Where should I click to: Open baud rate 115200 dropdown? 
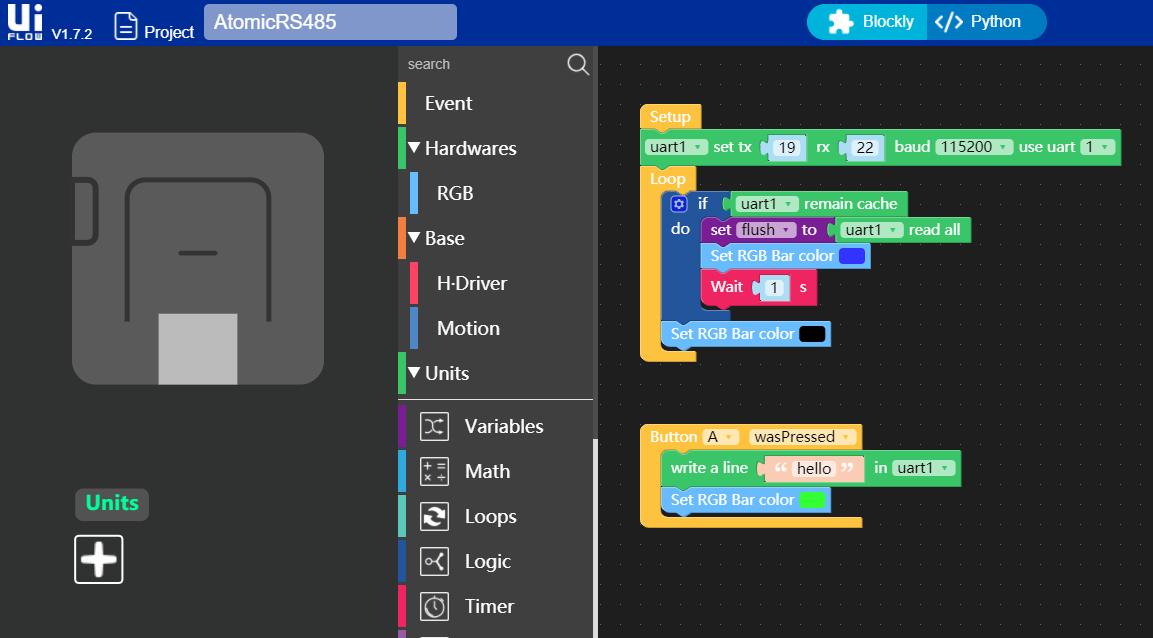974,147
